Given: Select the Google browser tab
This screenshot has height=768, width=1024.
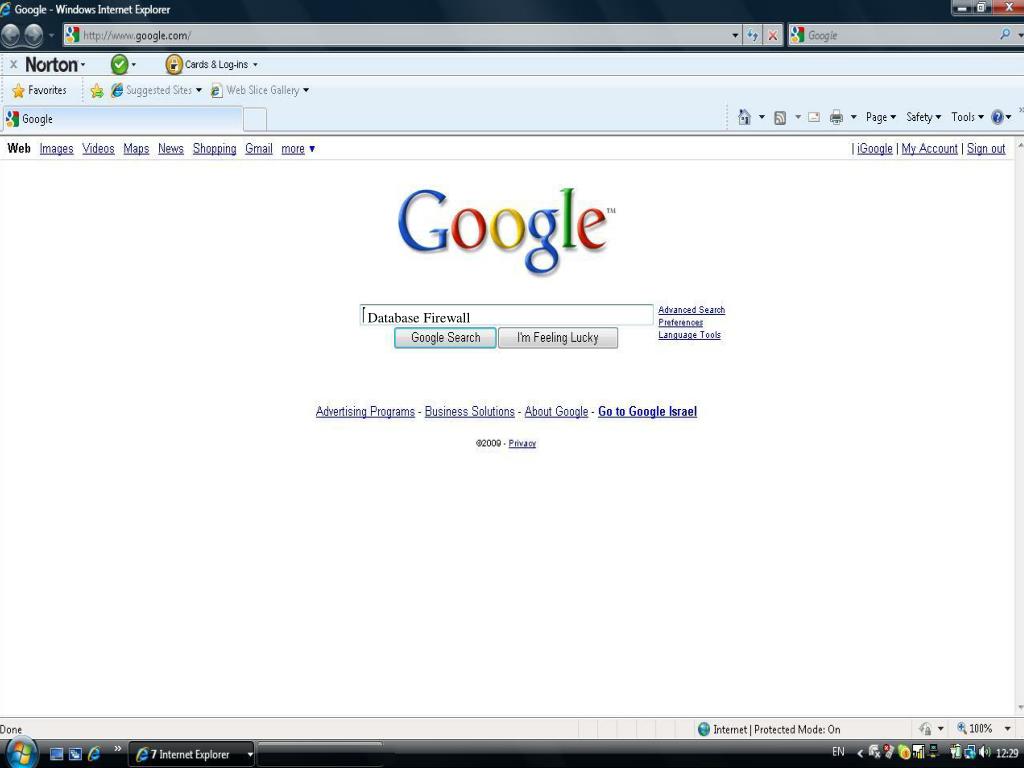Looking at the screenshot, I should (x=123, y=119).
